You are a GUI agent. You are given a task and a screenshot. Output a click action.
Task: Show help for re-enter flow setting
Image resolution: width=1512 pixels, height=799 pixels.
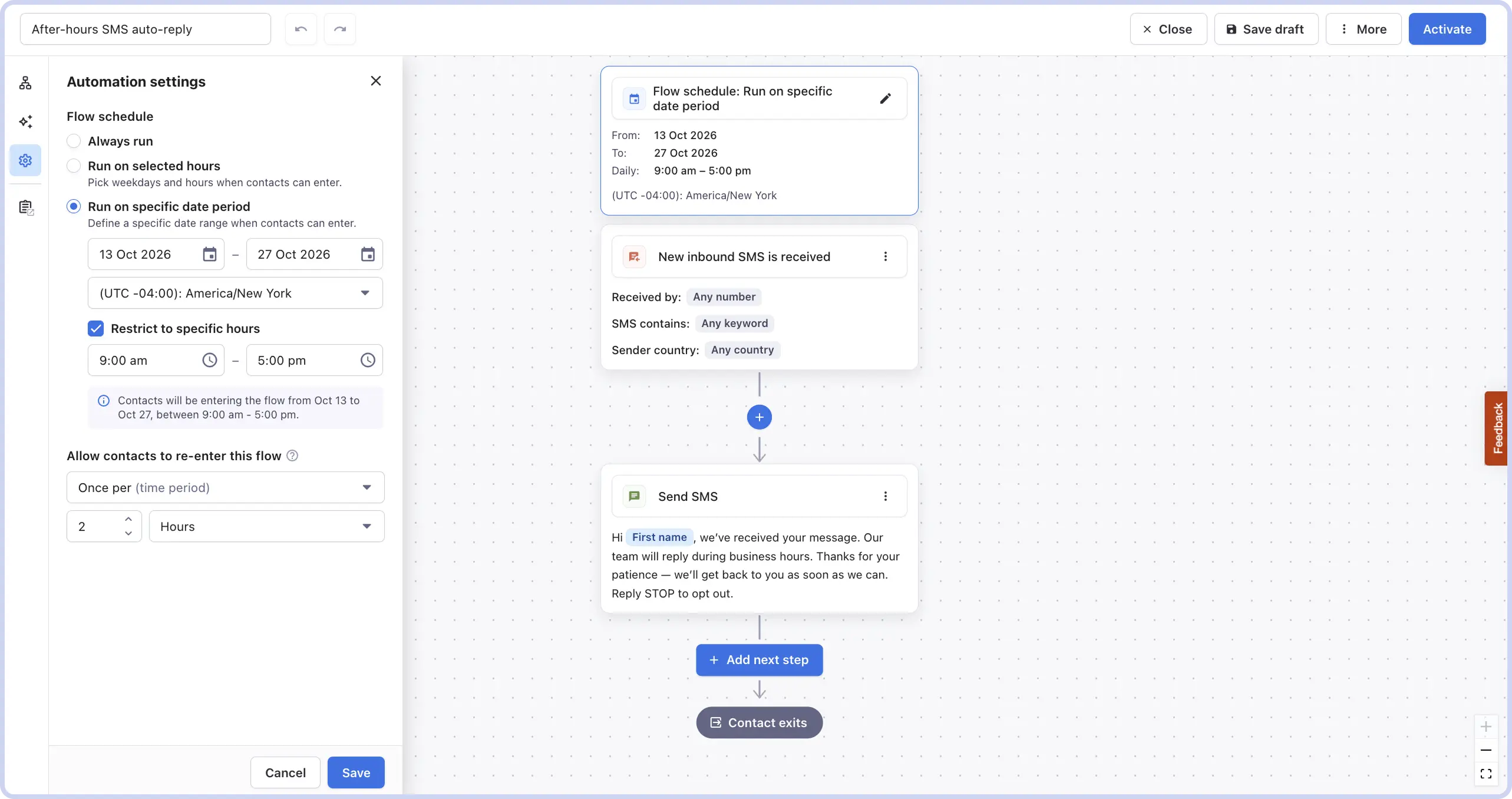292,455
